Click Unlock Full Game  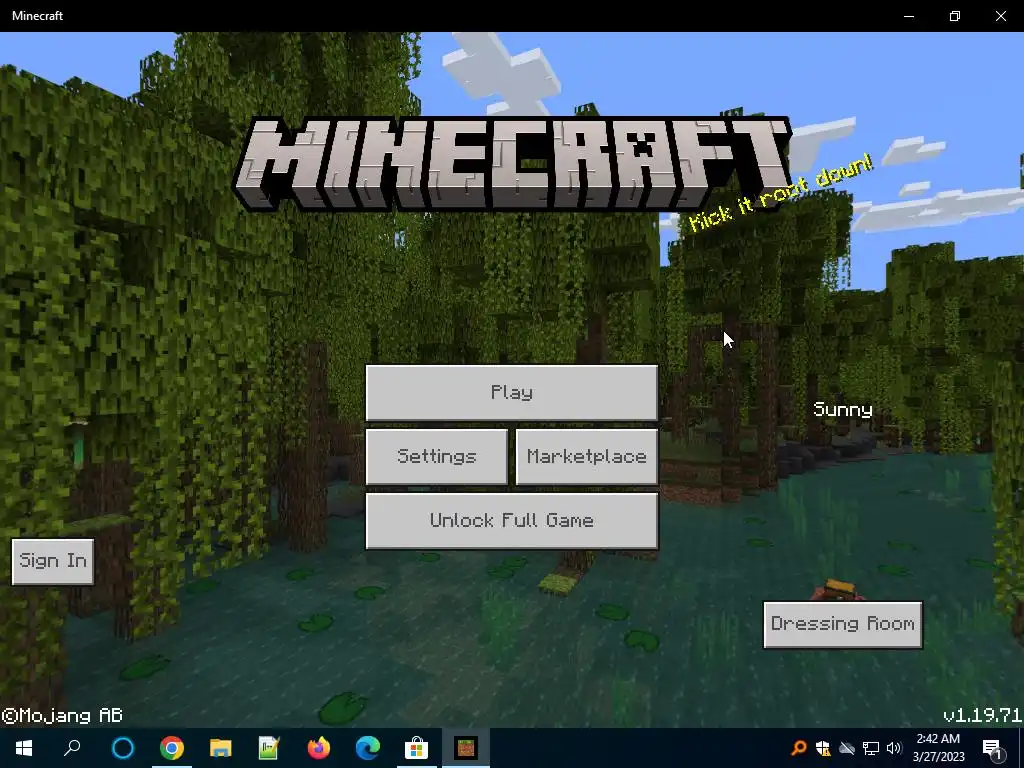pyautogui.click(x=511, y=520)
